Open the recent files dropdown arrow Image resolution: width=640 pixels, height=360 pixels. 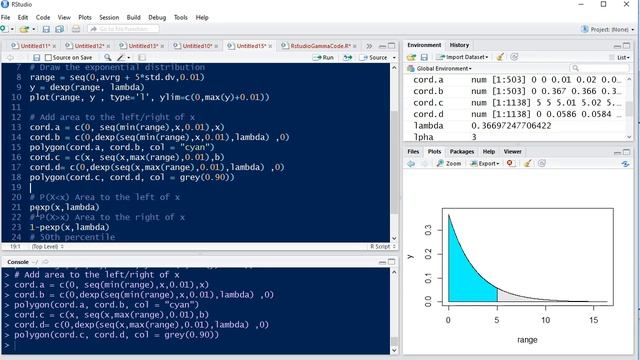pyautogui.click(x=33, y=29)
